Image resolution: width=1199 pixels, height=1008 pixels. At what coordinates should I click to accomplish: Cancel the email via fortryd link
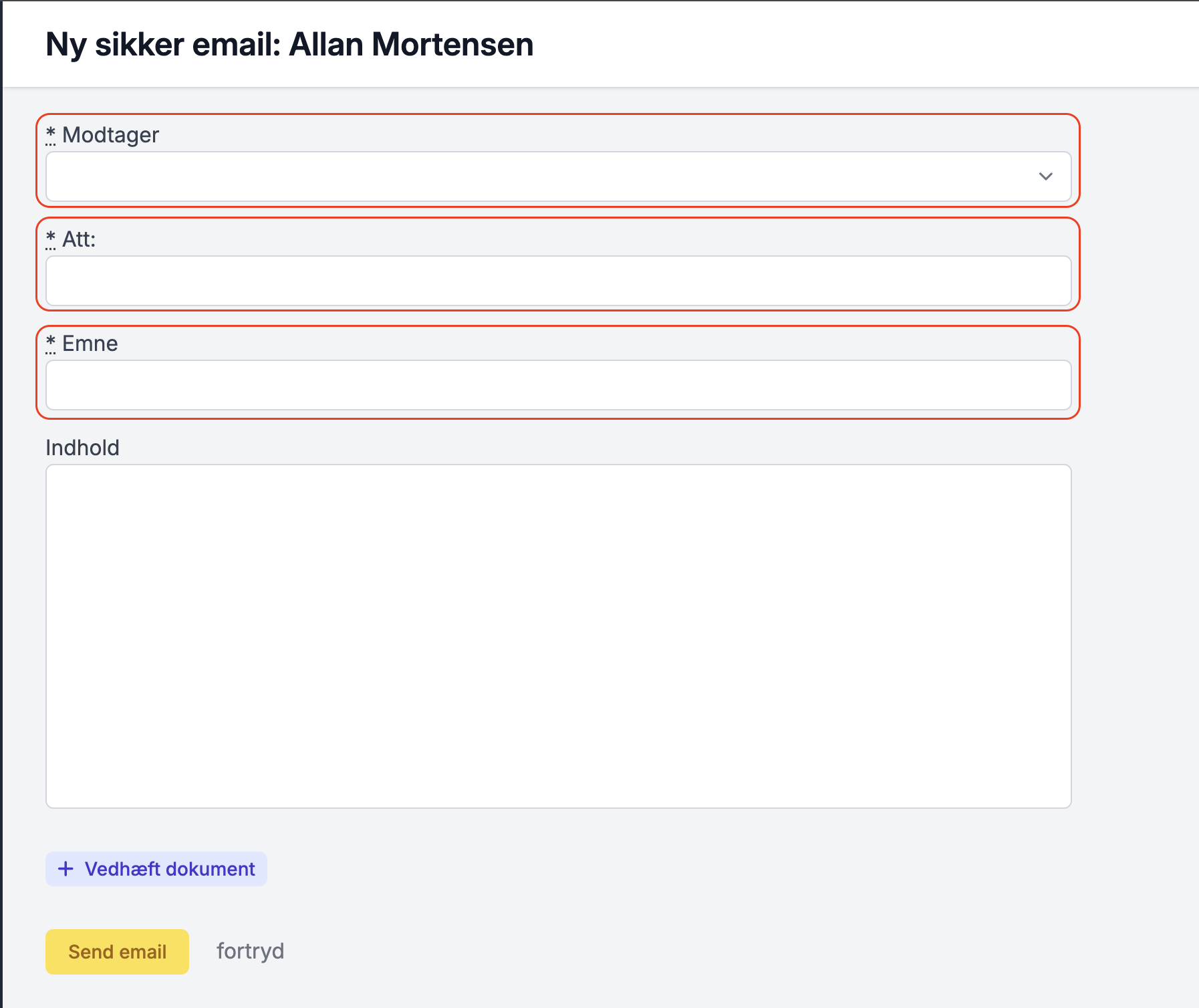point(250,951)
